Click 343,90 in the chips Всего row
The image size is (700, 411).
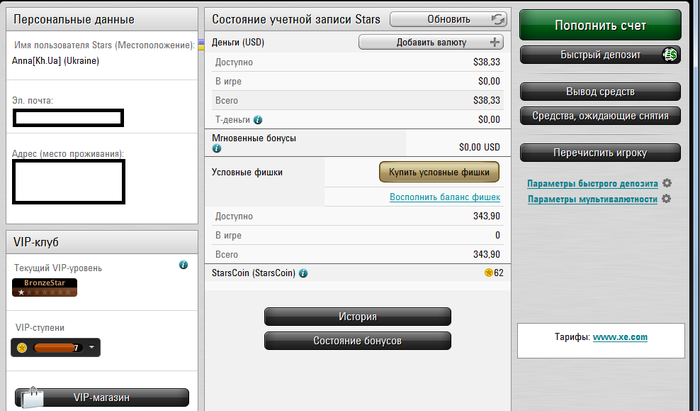487,254
